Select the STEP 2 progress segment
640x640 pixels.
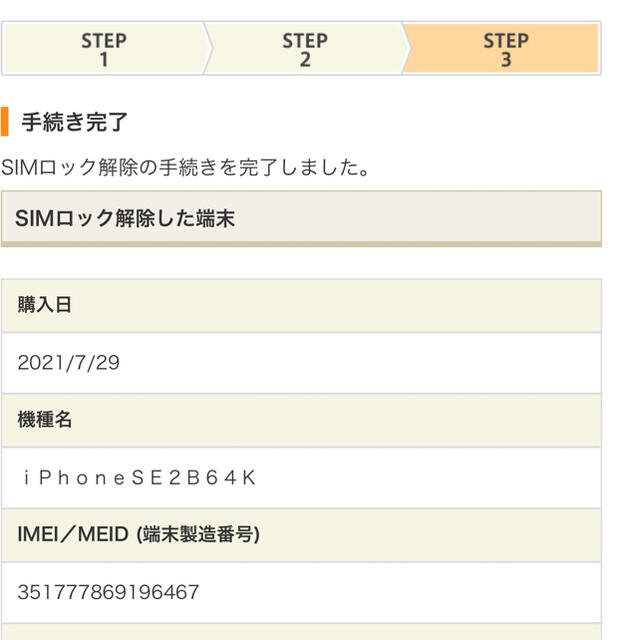[x=305, y=49]
